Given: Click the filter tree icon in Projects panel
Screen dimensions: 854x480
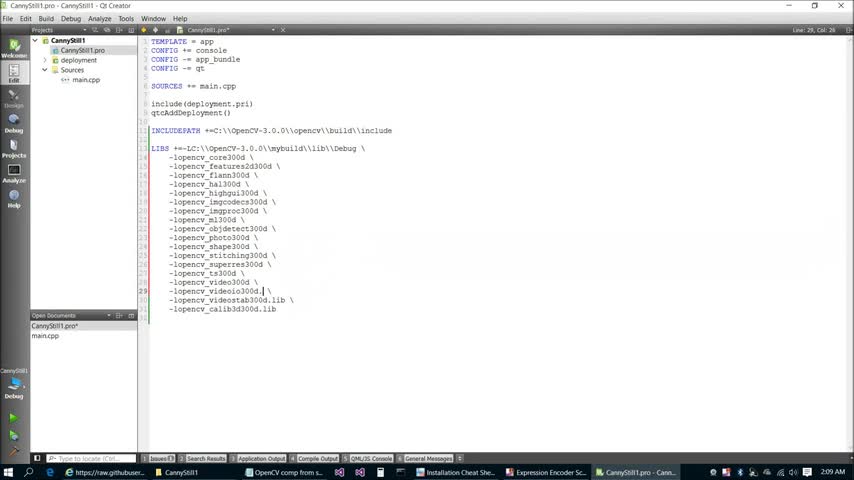Looking at the screenshot, I should pos(95,30).
